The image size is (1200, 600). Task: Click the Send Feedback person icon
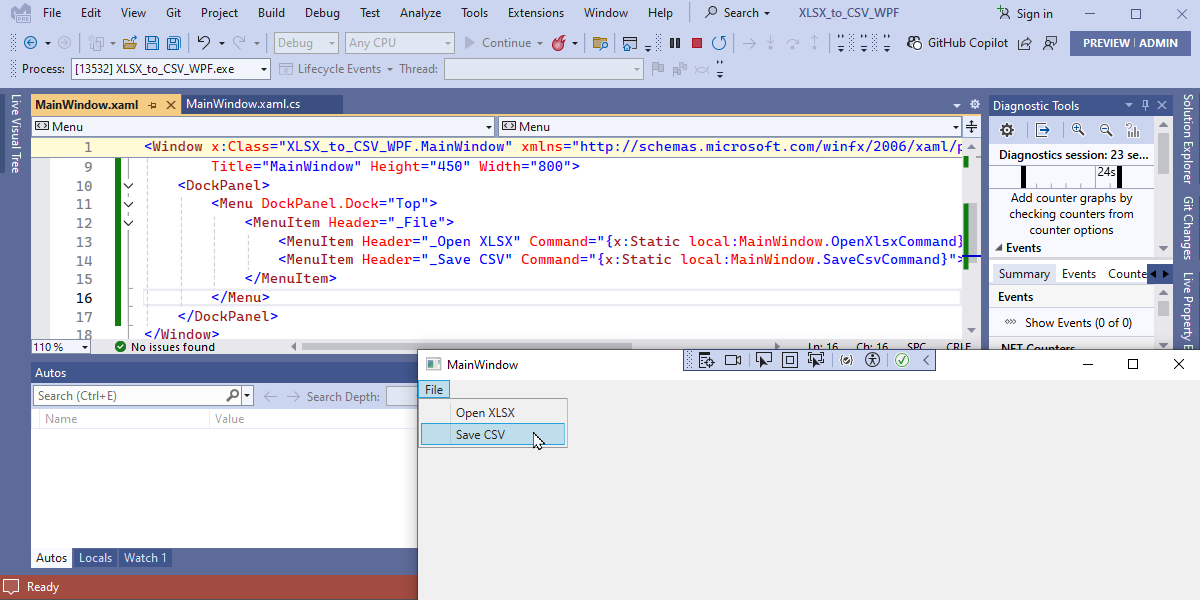coord(1049,43)
